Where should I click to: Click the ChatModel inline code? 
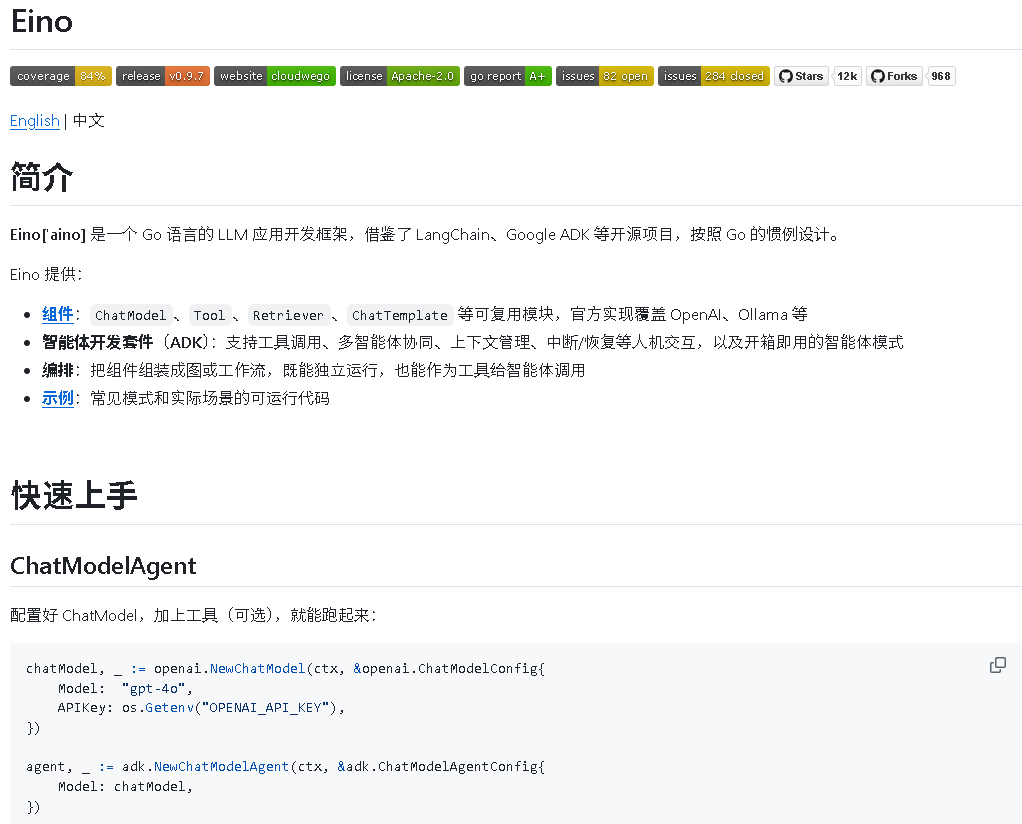(131, 316)
